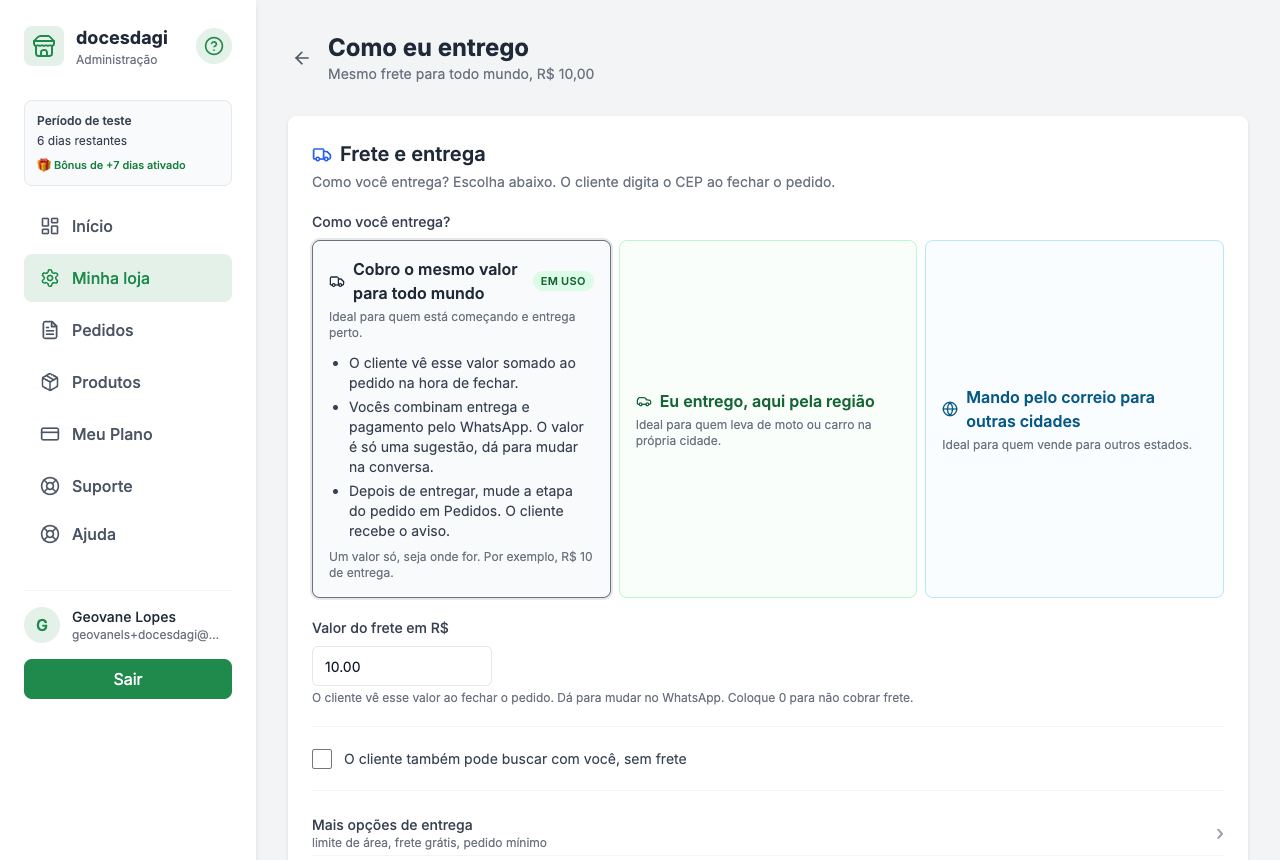Select 'Cobro o mesmo valor para todo mundo' card
Screen dimensions: 1280x860
(x=461, y=419)
